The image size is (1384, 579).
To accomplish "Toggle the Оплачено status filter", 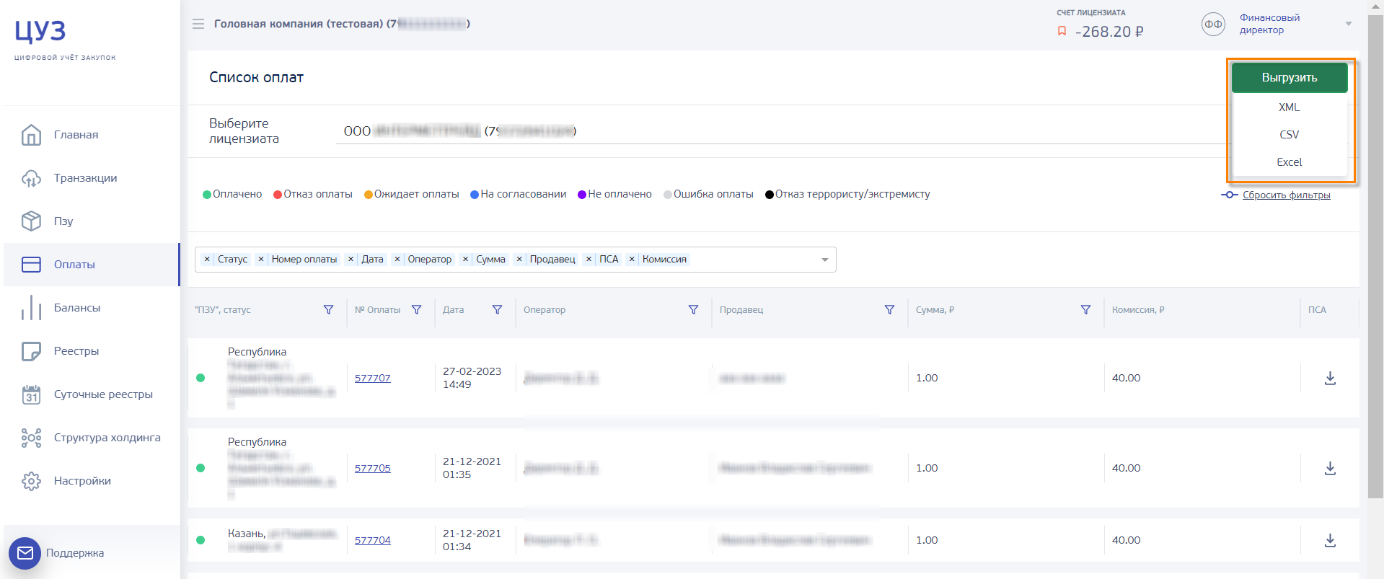I will (x=232, y=194).
